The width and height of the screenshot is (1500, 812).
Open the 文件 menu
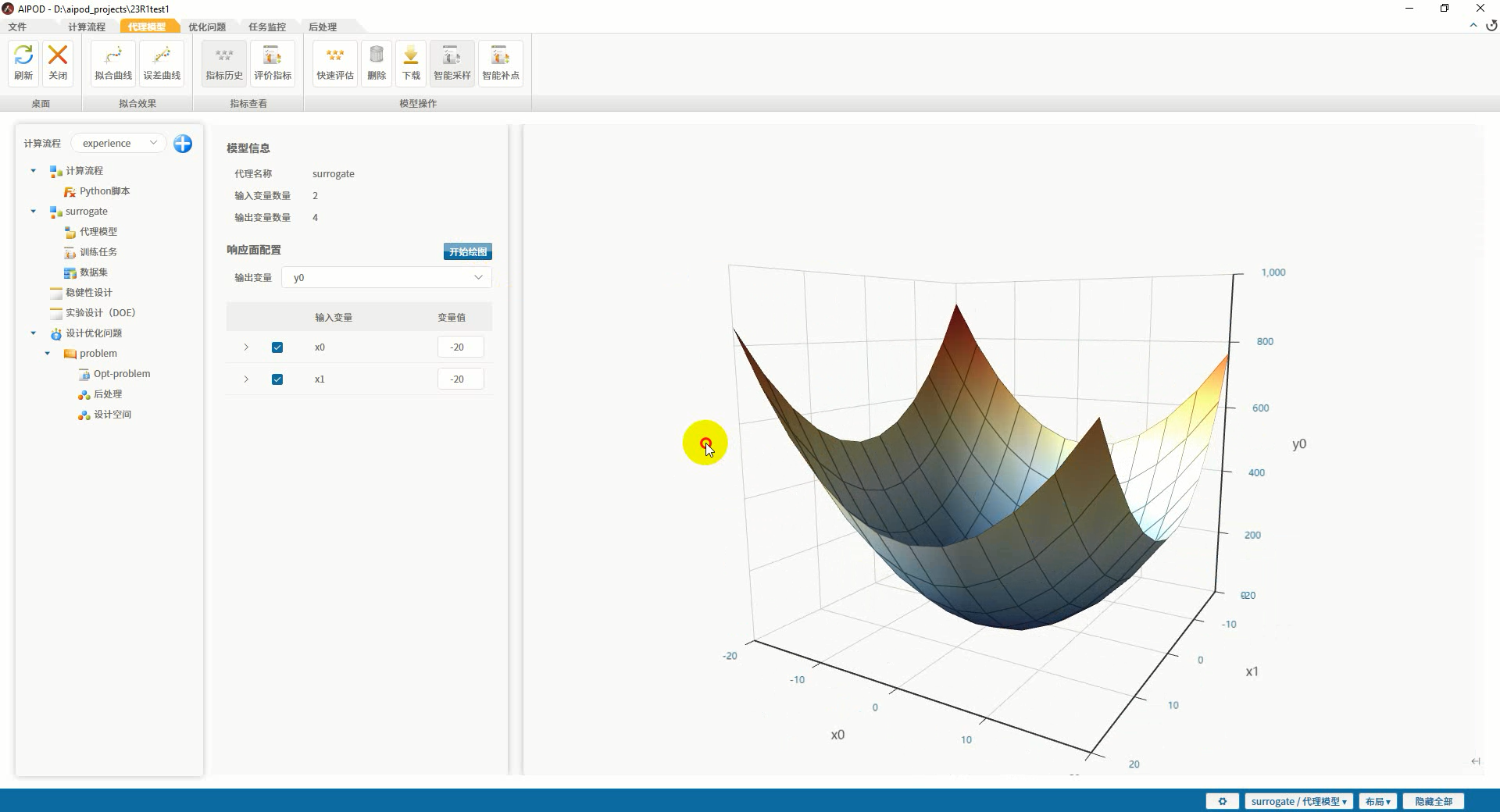17,27
